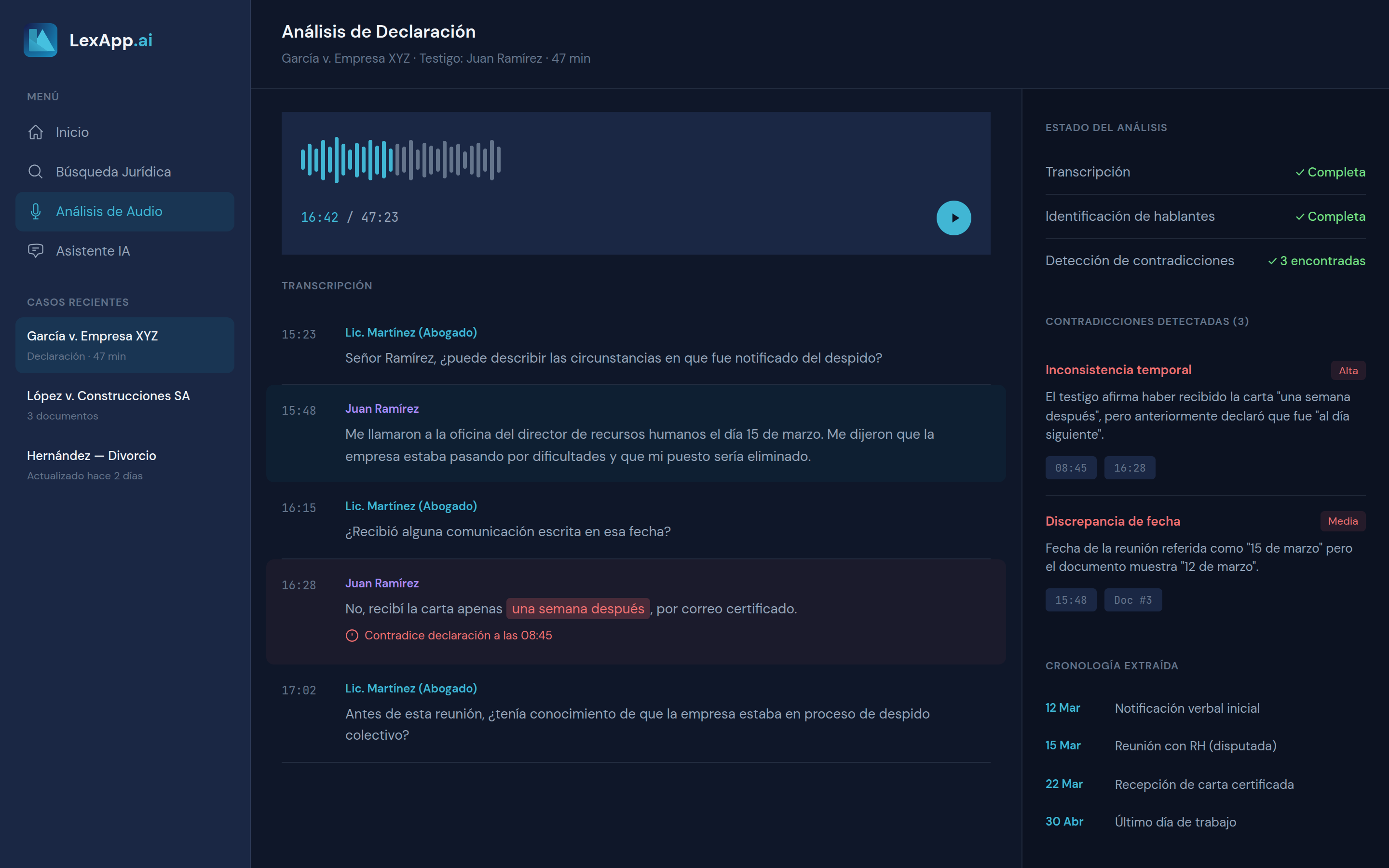
Task: Open Doc #3 from Discrepancia de fecha
Action: click(1132, 599)
